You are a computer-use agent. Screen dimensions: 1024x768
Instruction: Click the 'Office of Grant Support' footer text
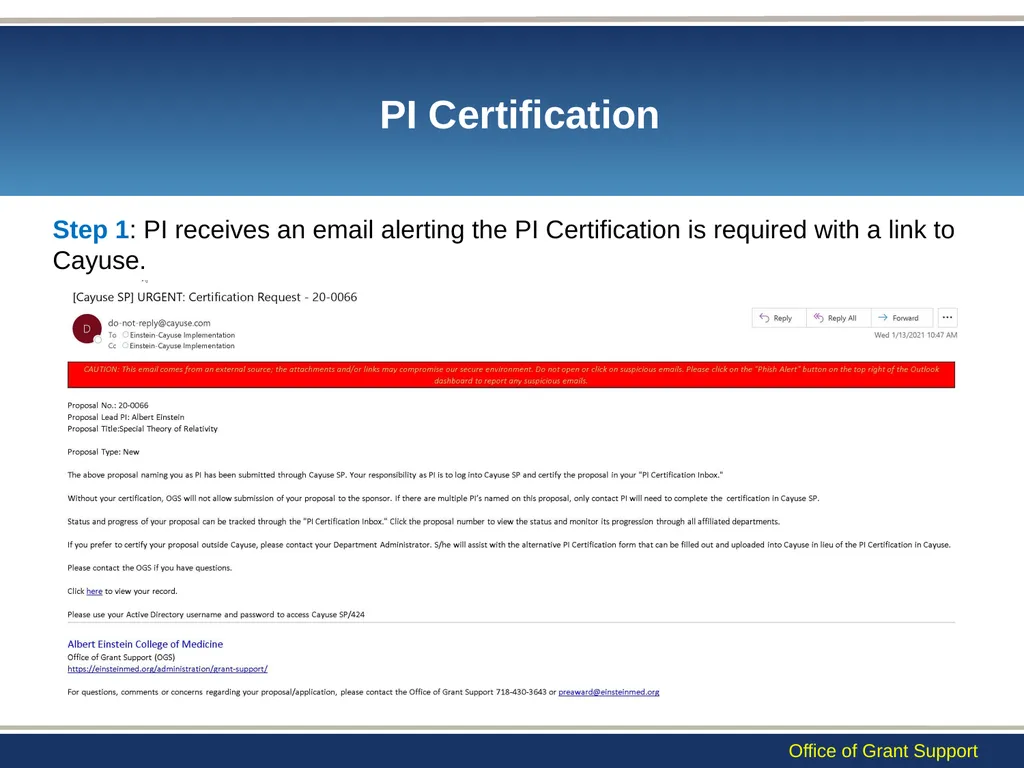point(883,751)
